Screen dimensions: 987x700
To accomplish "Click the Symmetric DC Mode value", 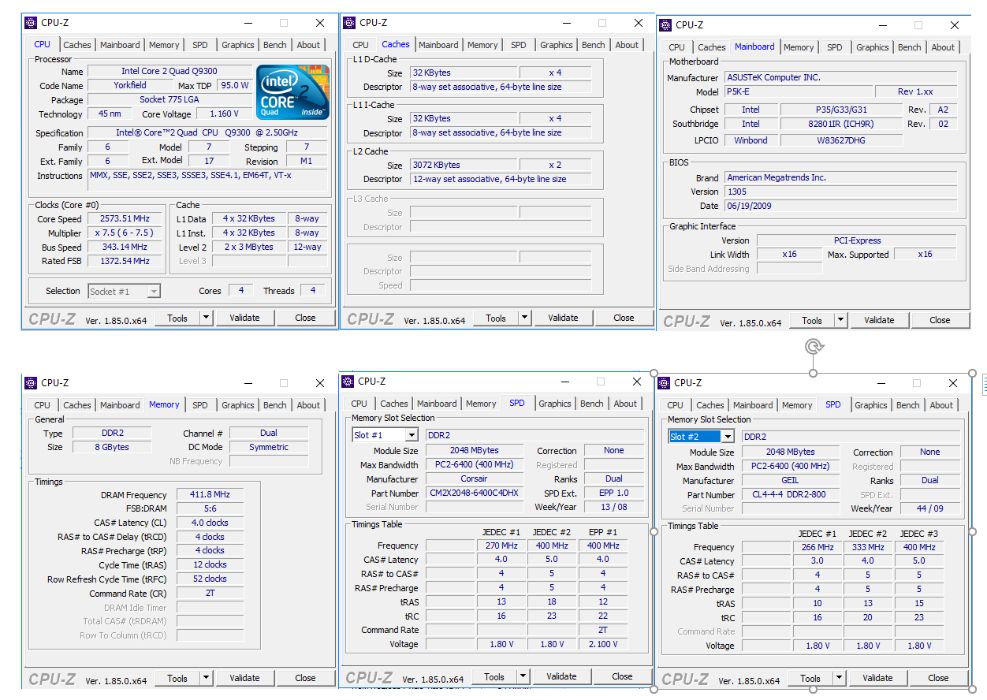I will [269, 447].
